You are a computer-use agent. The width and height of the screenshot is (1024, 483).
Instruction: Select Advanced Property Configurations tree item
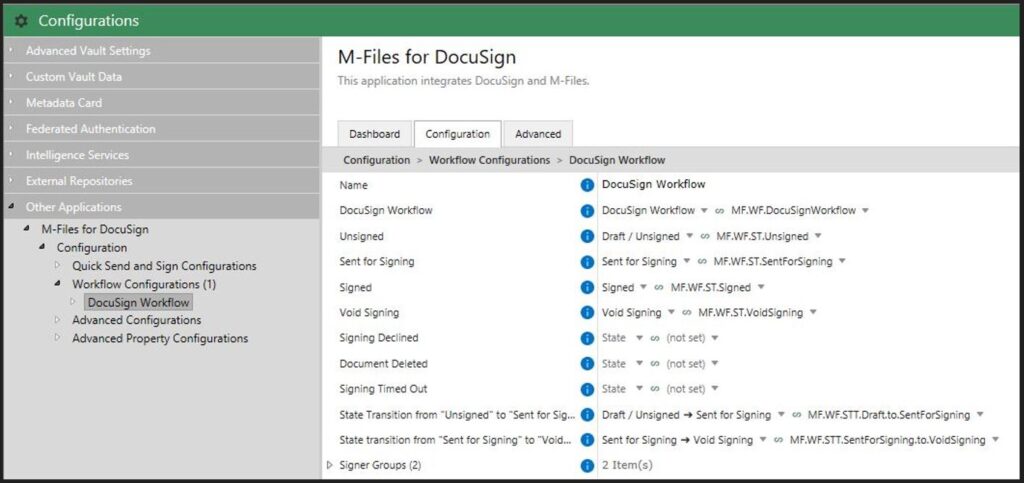[160, 338]
